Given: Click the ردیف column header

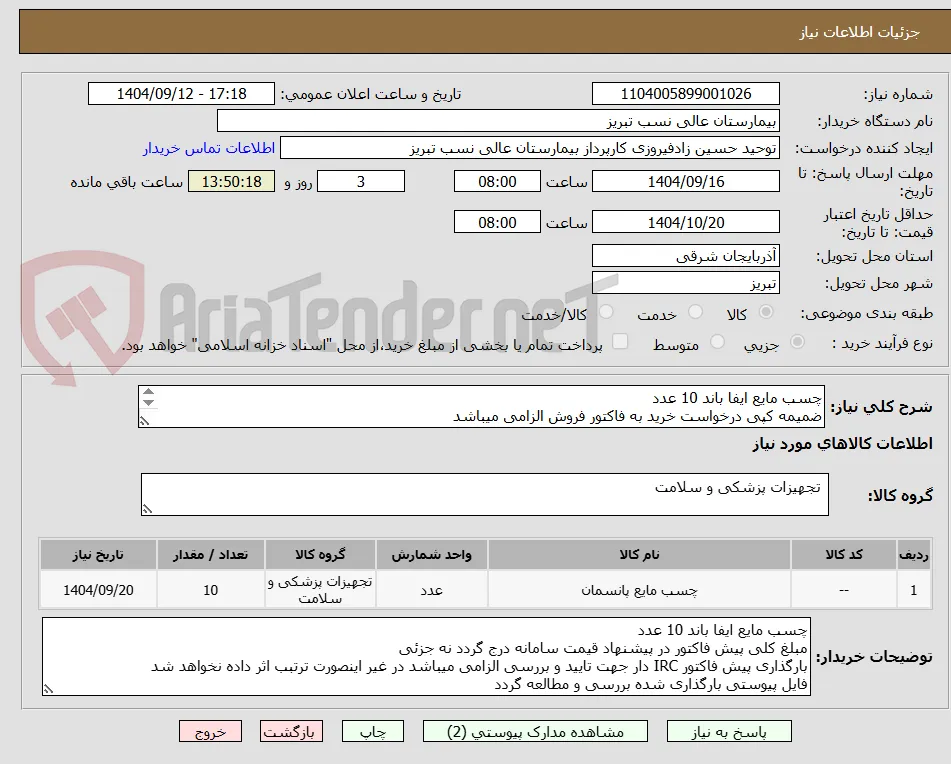Looking at the screenshot, I should pos(914,555).
